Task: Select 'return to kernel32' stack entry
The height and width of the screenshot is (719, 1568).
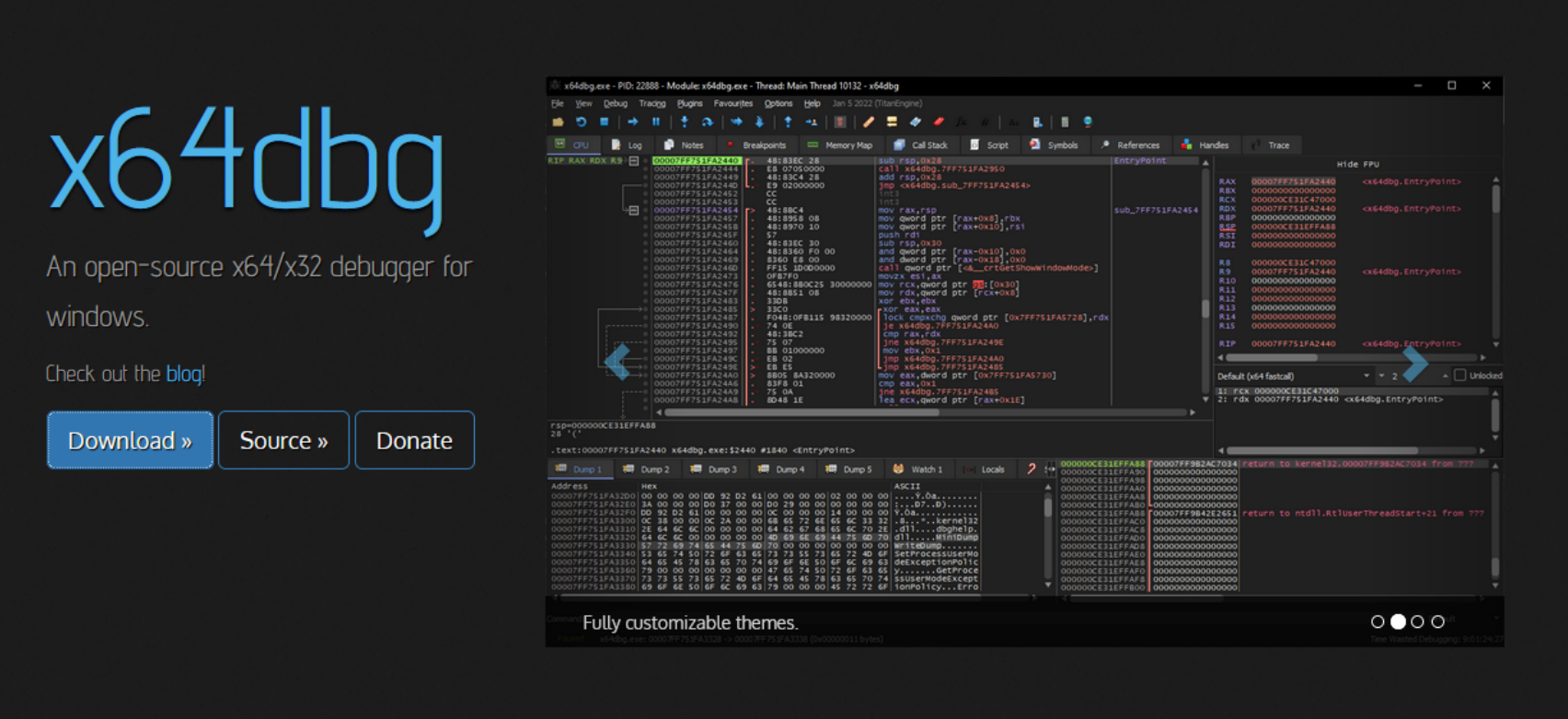Action: [1358, 464]
